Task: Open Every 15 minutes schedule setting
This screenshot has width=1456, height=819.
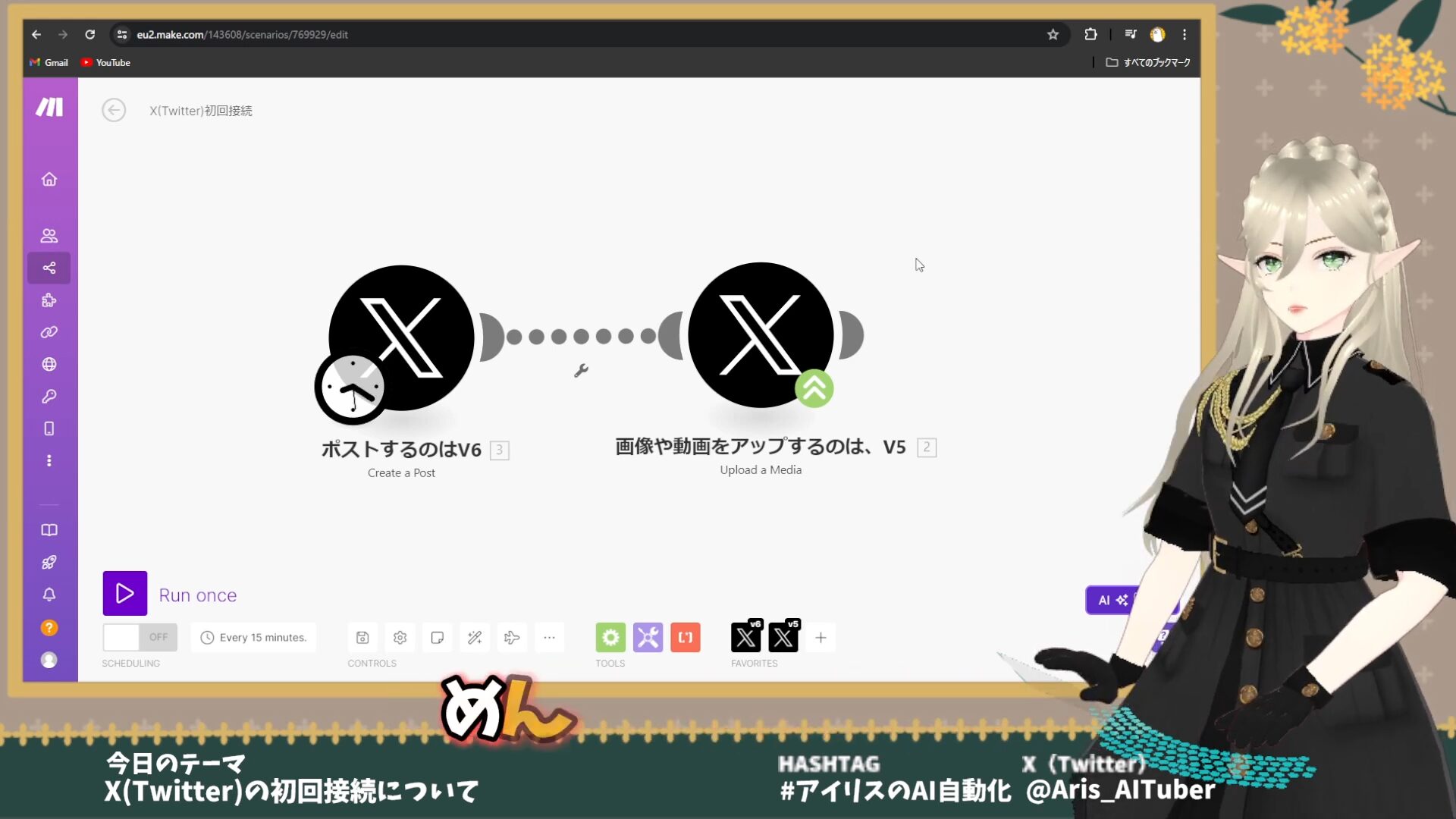Action: tap(253, 638)
